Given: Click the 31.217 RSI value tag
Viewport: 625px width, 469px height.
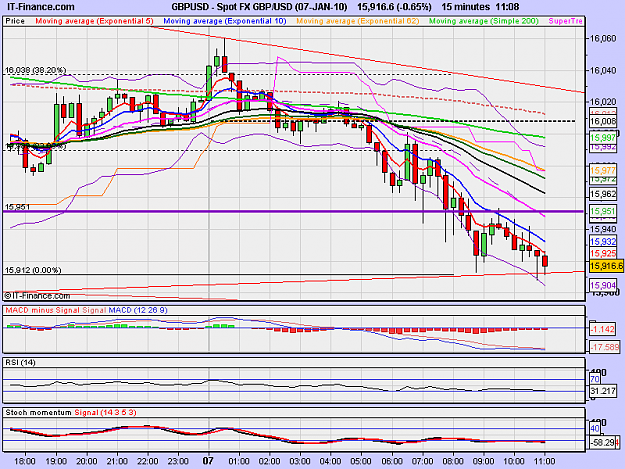Looking at the screenshot, I should 603,391.
